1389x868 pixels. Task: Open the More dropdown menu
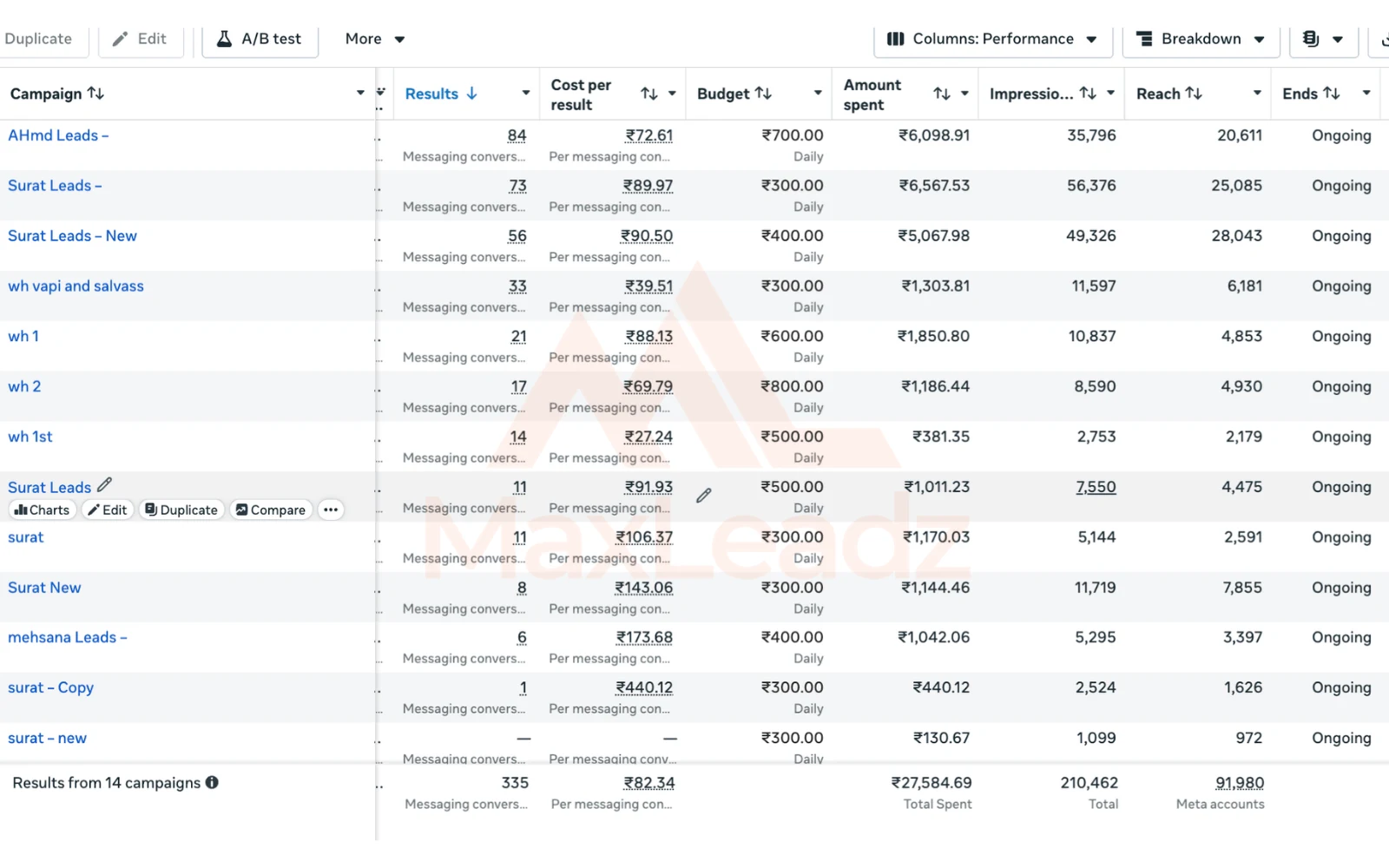375,39
